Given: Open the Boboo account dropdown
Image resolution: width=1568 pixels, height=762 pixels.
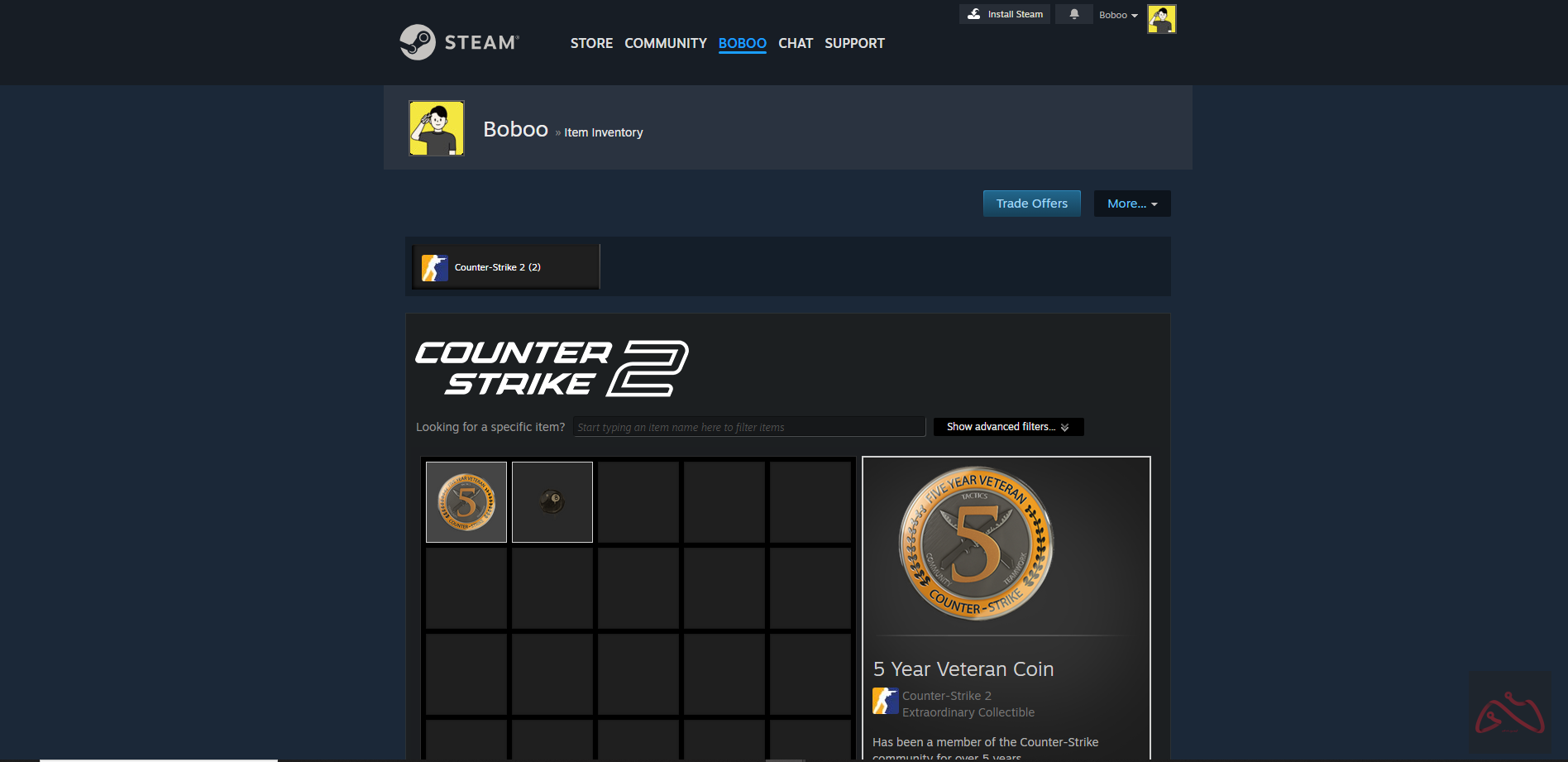Looking at the screenshot, I should click(x=1118, y=15).
